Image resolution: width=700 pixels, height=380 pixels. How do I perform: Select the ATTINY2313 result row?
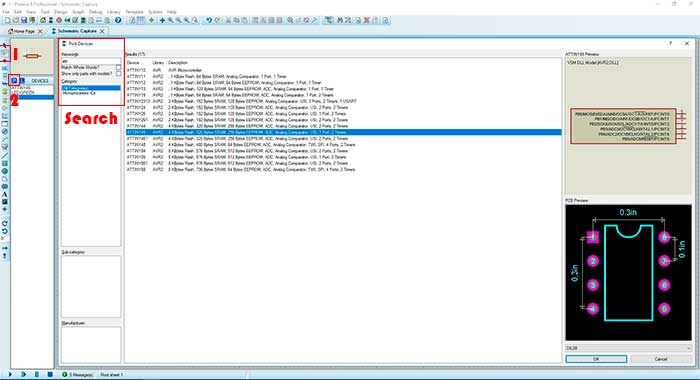[343, 101]
